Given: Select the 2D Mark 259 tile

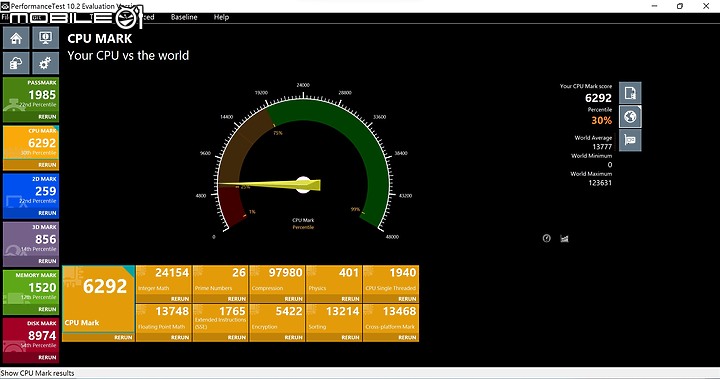Looking at the screenshot, I should [x=31, y=191].
